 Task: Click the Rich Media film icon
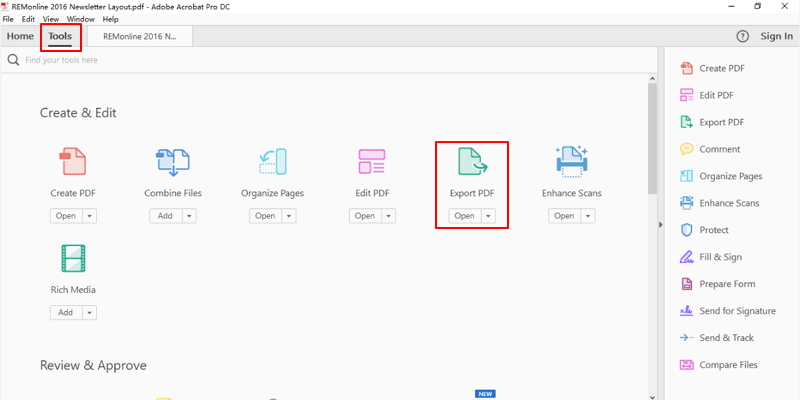[x=73, y=258]
